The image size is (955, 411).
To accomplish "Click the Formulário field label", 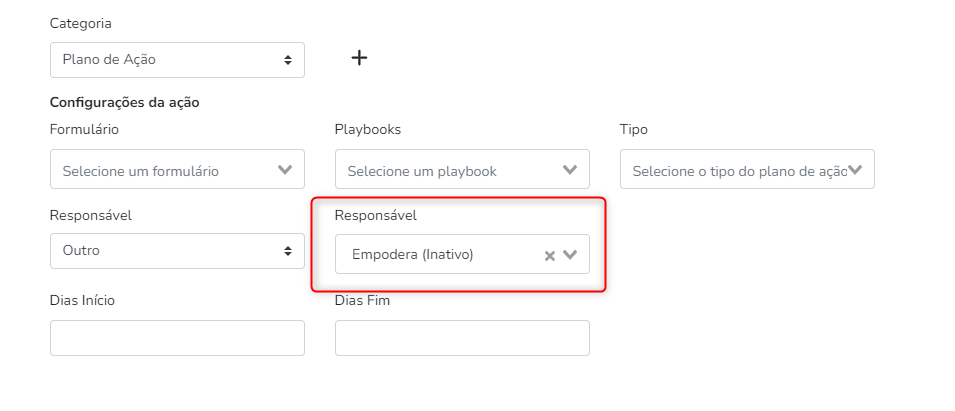I will tap(84, 129).
